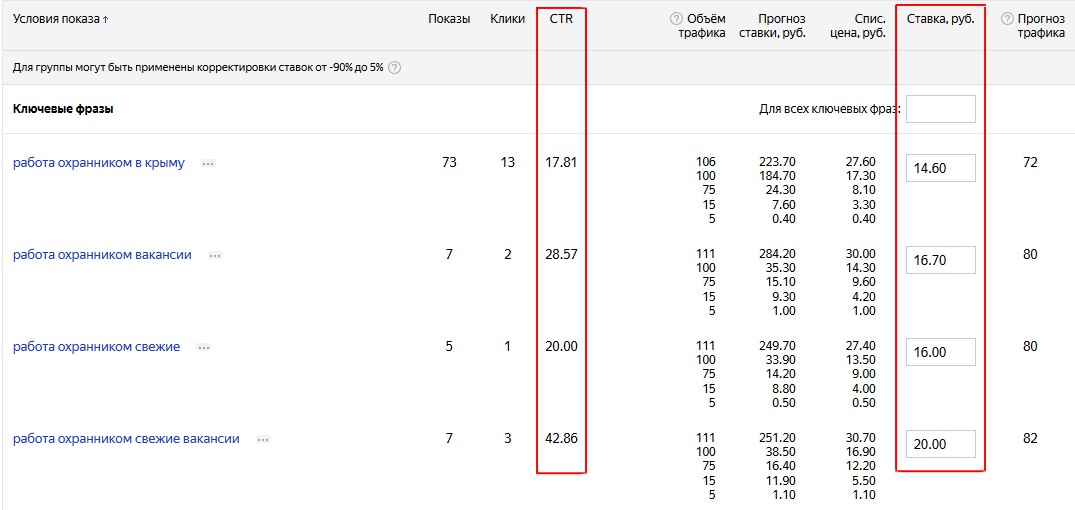This screenshot has height=510, width=1075.
Task: Click the Ставка, руб. column header
Action: click(x=940, y=19)
